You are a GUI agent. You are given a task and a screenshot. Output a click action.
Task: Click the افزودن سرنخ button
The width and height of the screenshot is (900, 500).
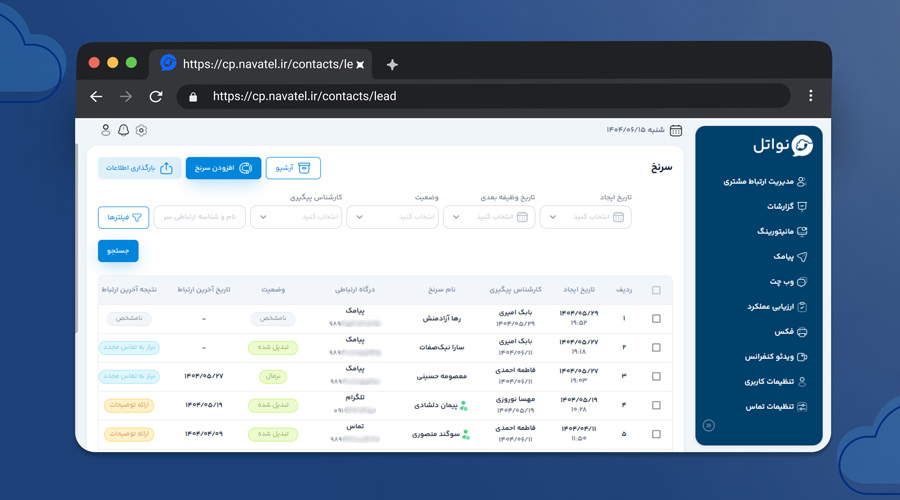(x=223, y=168)
